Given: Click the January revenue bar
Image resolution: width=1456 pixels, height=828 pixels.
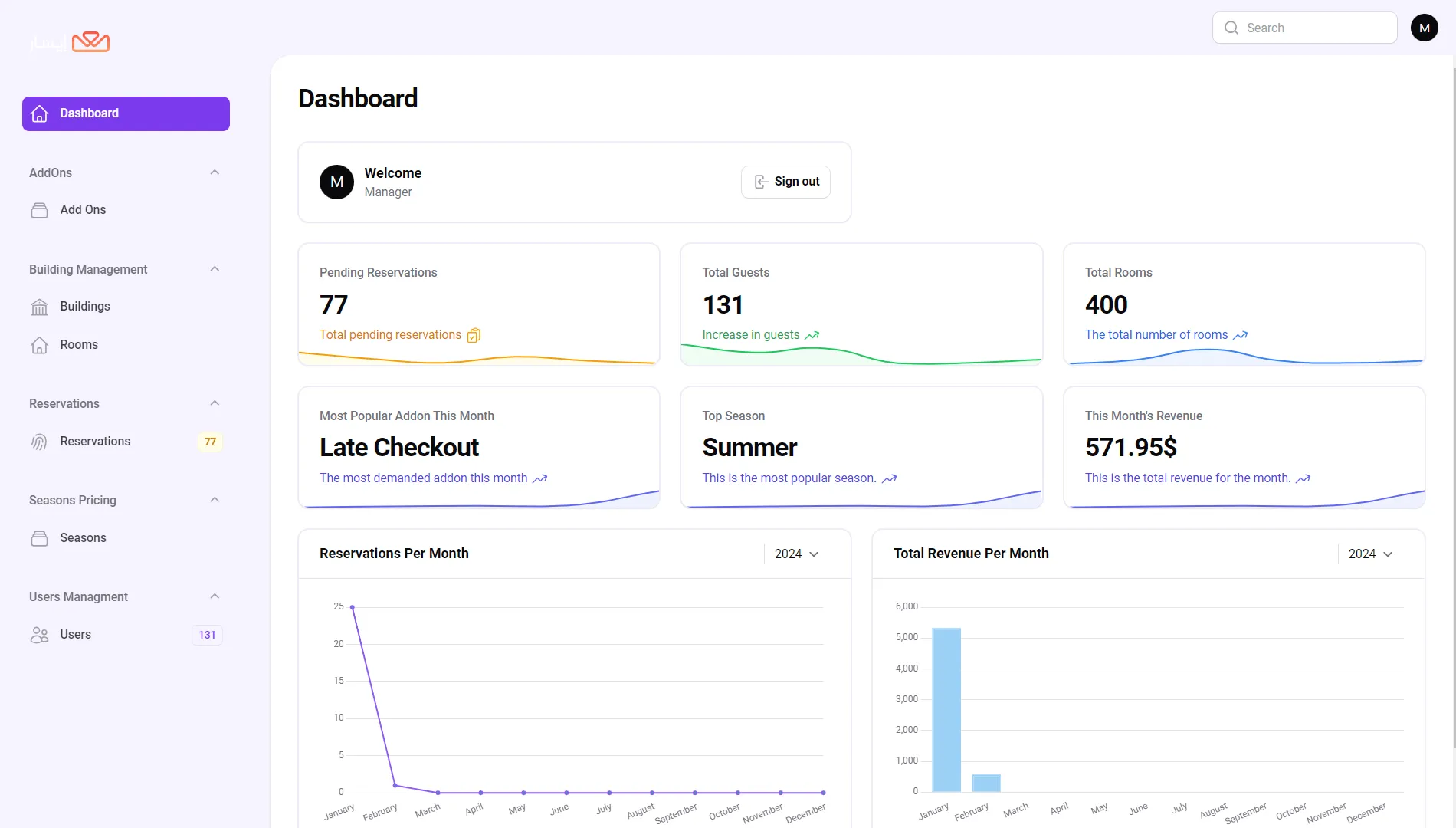Looking at the screenshot, I should [946, 709].
